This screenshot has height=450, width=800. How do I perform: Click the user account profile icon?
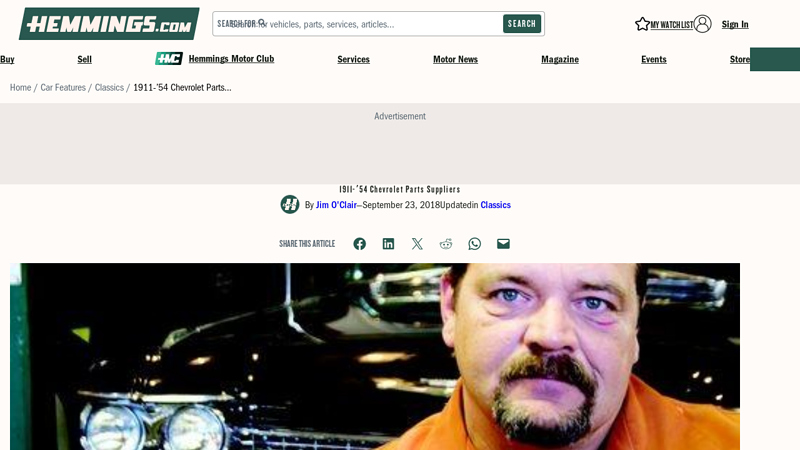pos(703,24)
